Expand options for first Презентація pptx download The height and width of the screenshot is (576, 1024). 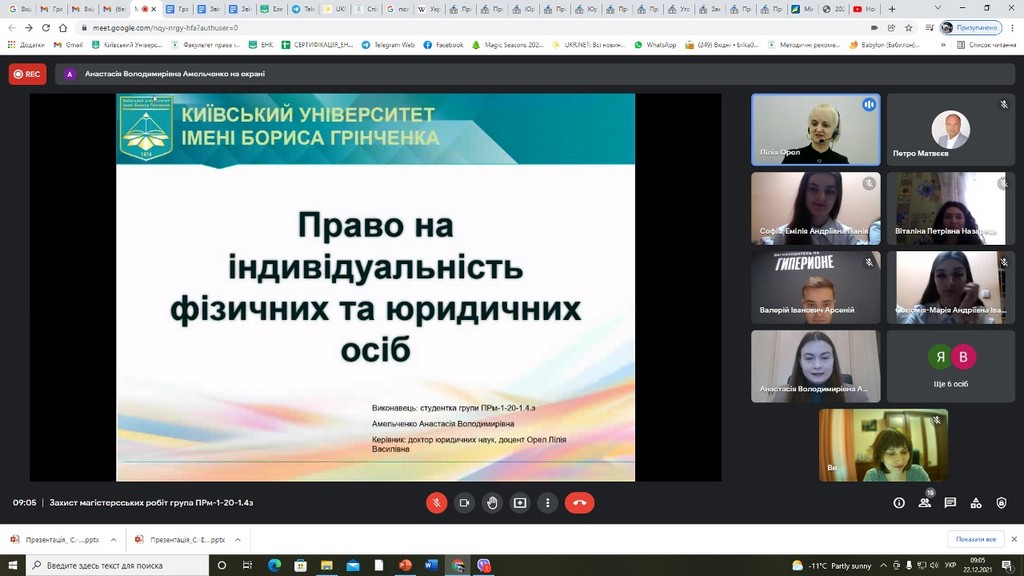(113, 539)
